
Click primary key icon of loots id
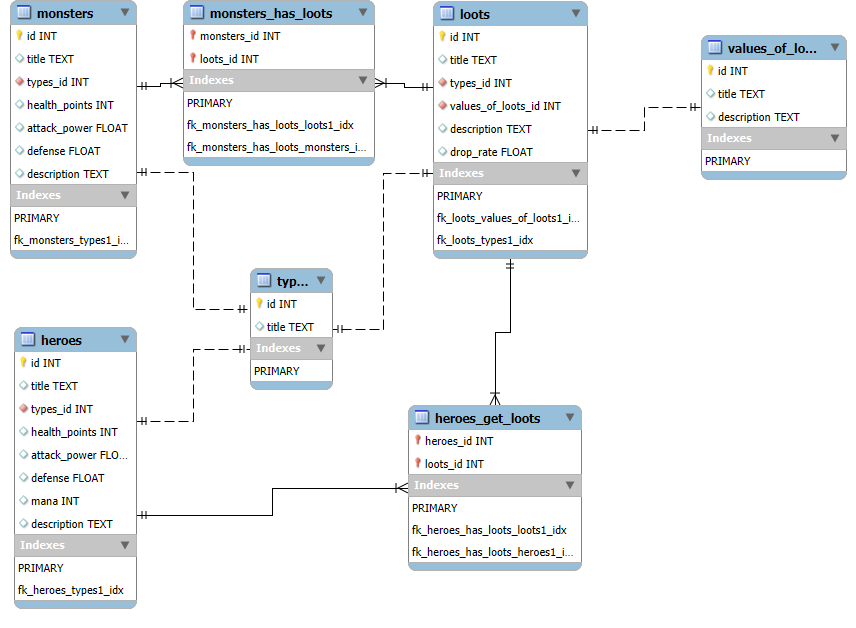tap(442, 37)
